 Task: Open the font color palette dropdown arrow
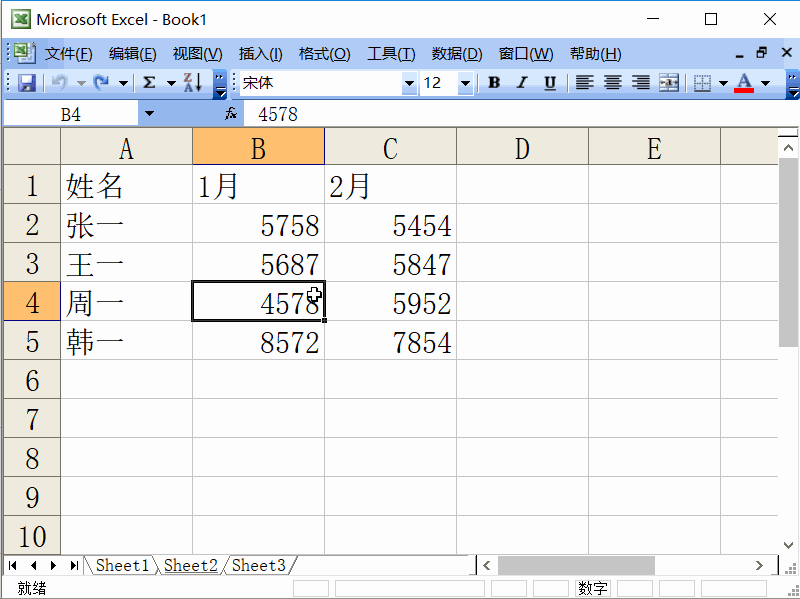[765, 83]
